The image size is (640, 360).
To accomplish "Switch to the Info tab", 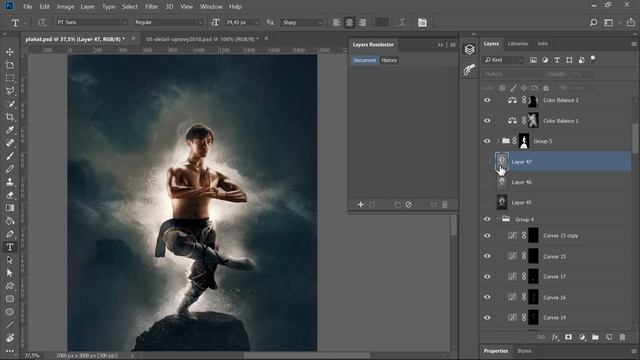I will tap(542, 44).
